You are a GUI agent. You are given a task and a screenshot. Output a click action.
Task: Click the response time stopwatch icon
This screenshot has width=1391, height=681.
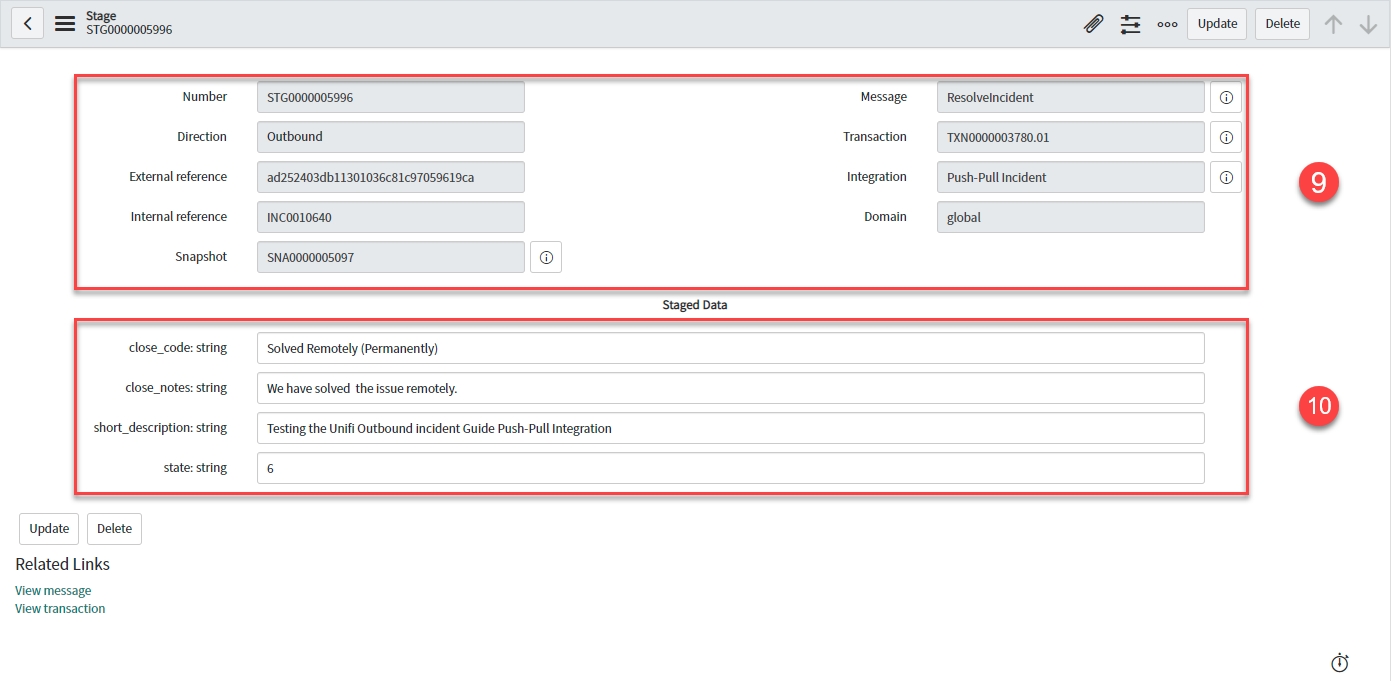pos(1340,662)
